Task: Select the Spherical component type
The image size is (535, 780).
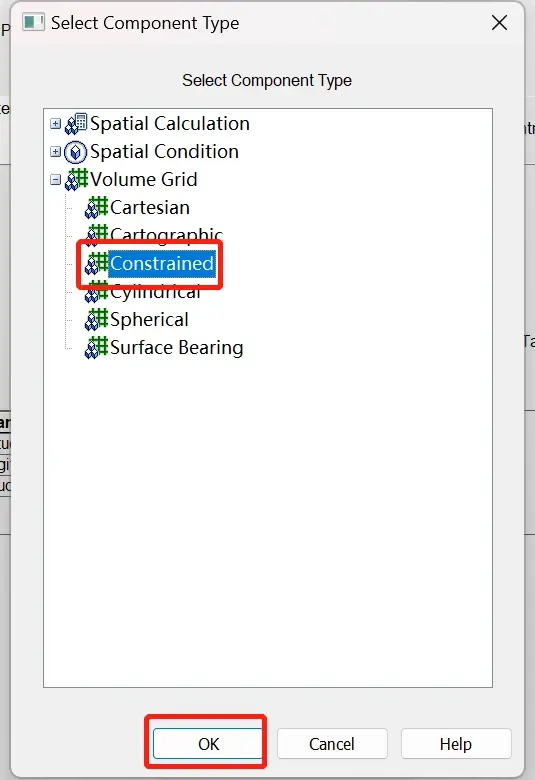Action: pos(149,320)
